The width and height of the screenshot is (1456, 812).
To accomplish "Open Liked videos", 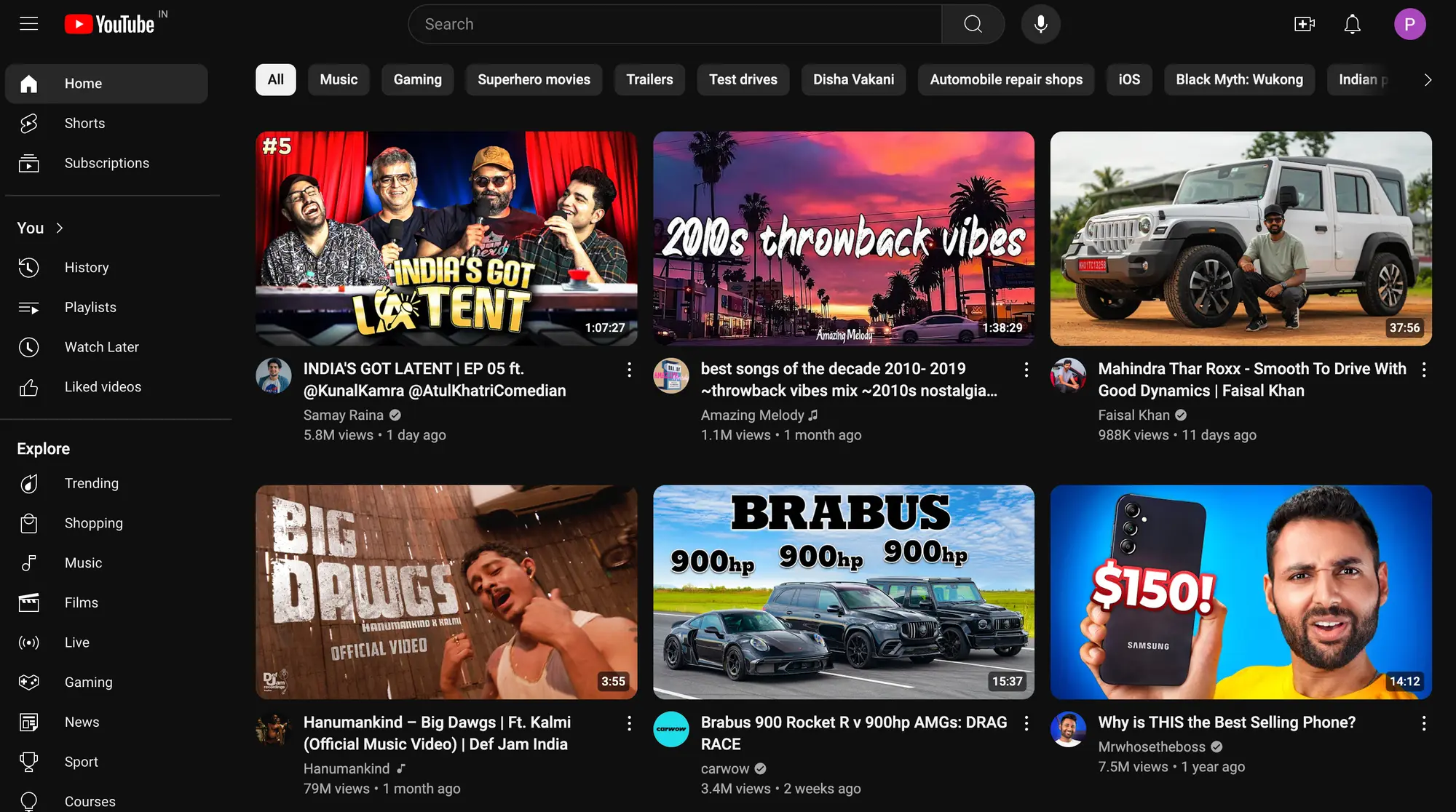I will pos(106,386).
